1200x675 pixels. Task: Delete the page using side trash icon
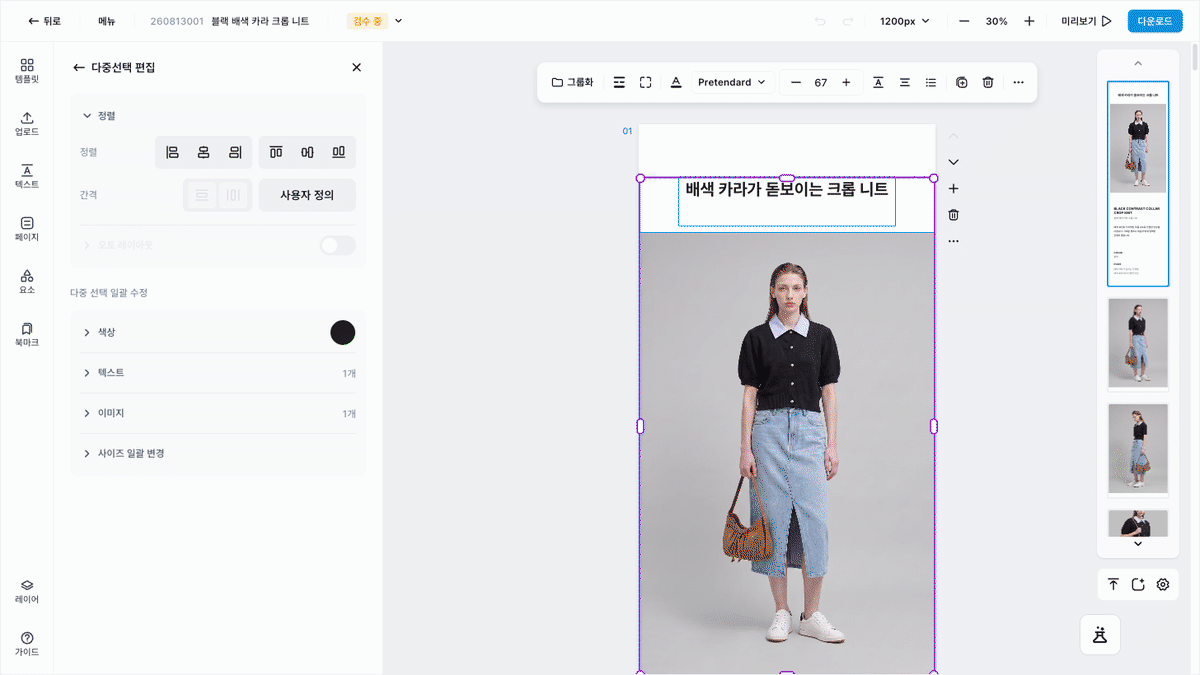pyautogui.click(x=953, y=215)
